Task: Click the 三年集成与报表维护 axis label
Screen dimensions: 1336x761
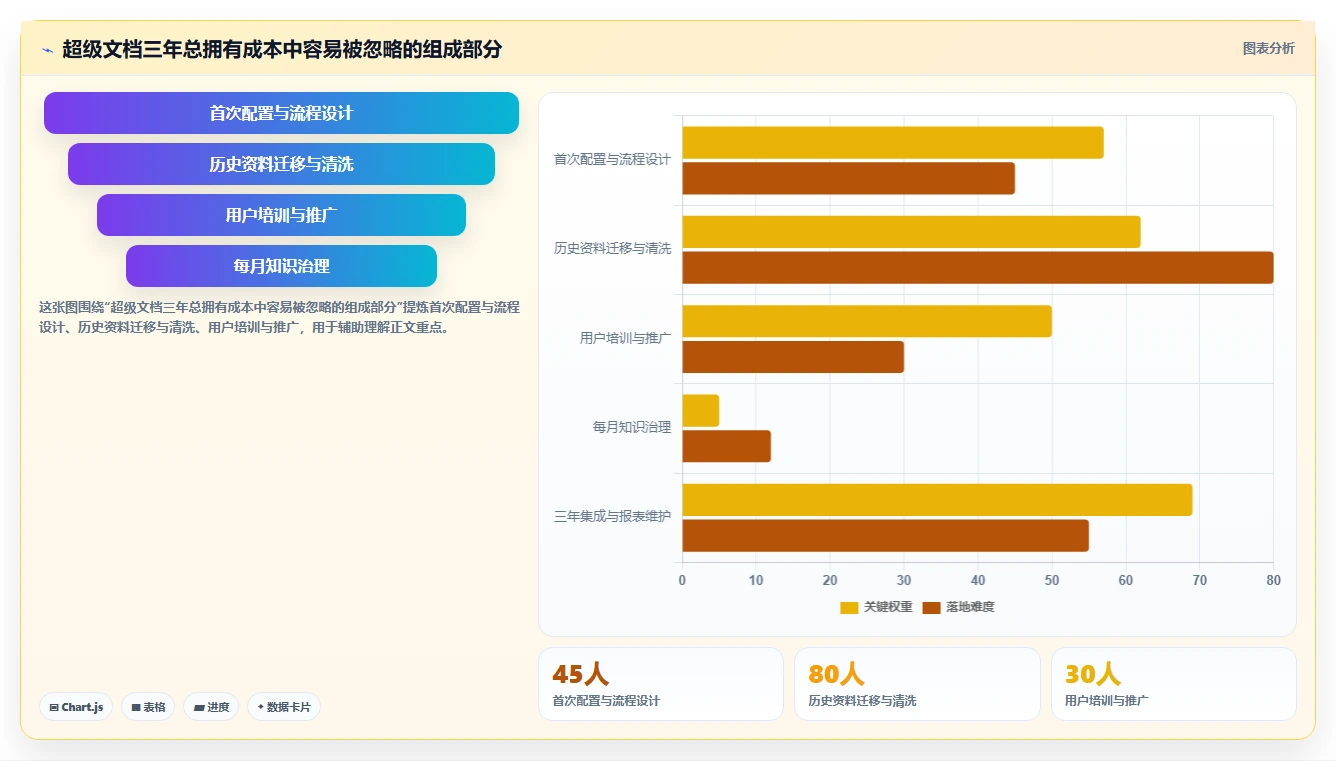Action: (x=613, y=517)
